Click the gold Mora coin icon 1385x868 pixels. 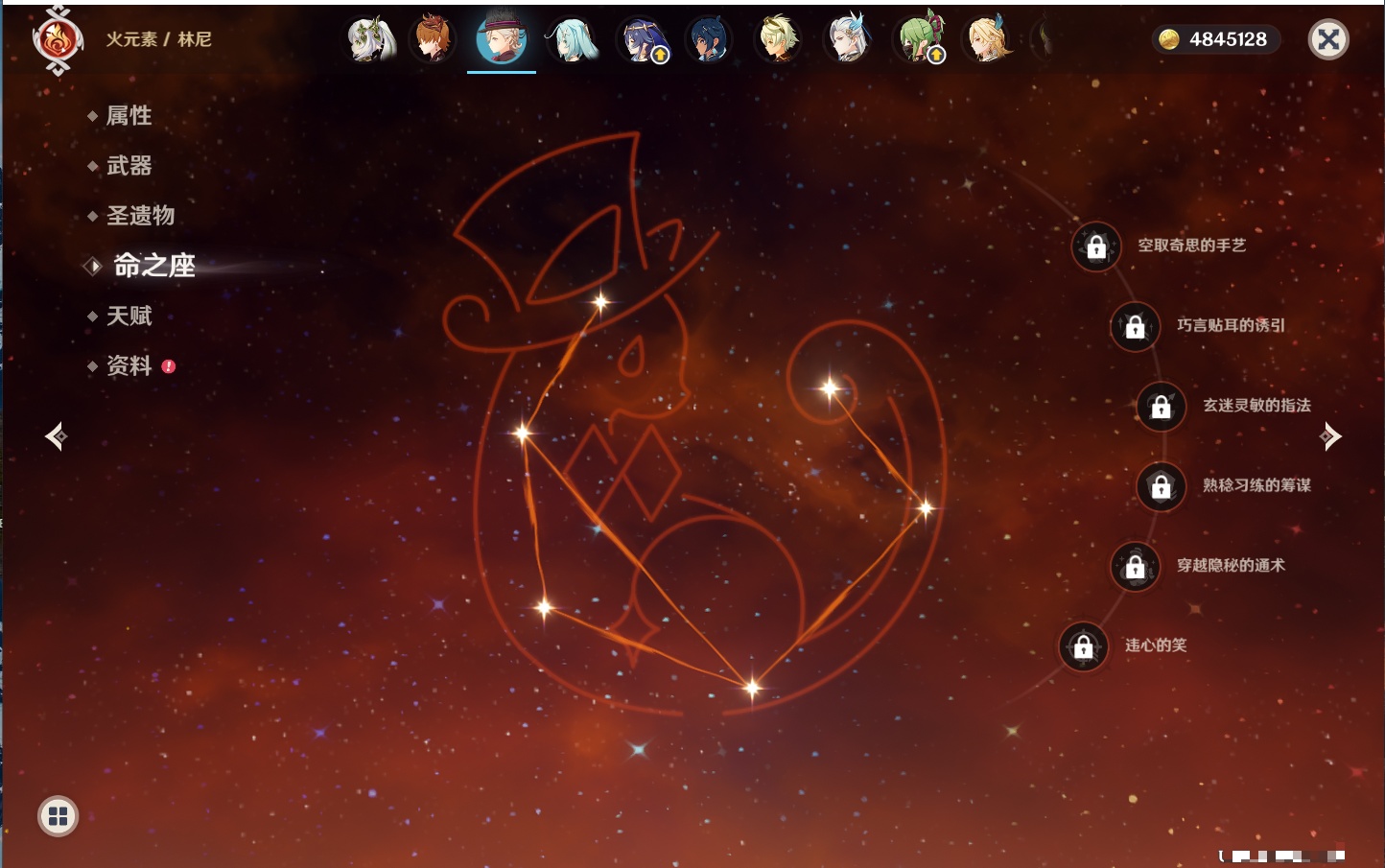point(1168,39)
